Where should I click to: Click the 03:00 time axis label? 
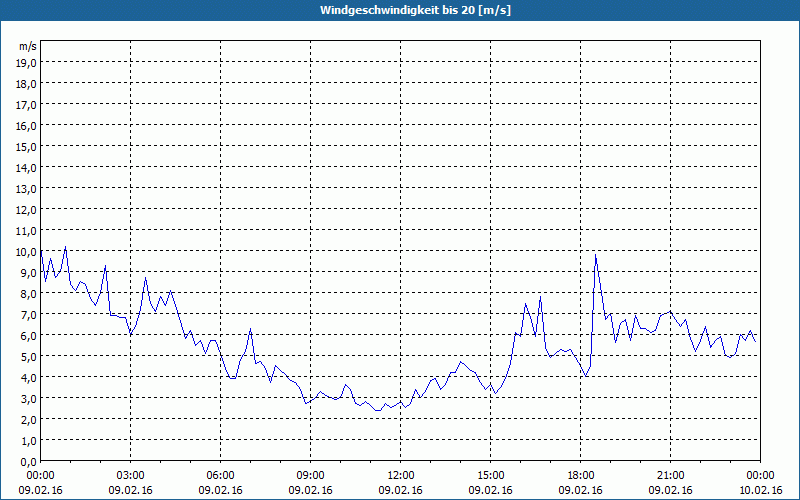coord(131,476)
